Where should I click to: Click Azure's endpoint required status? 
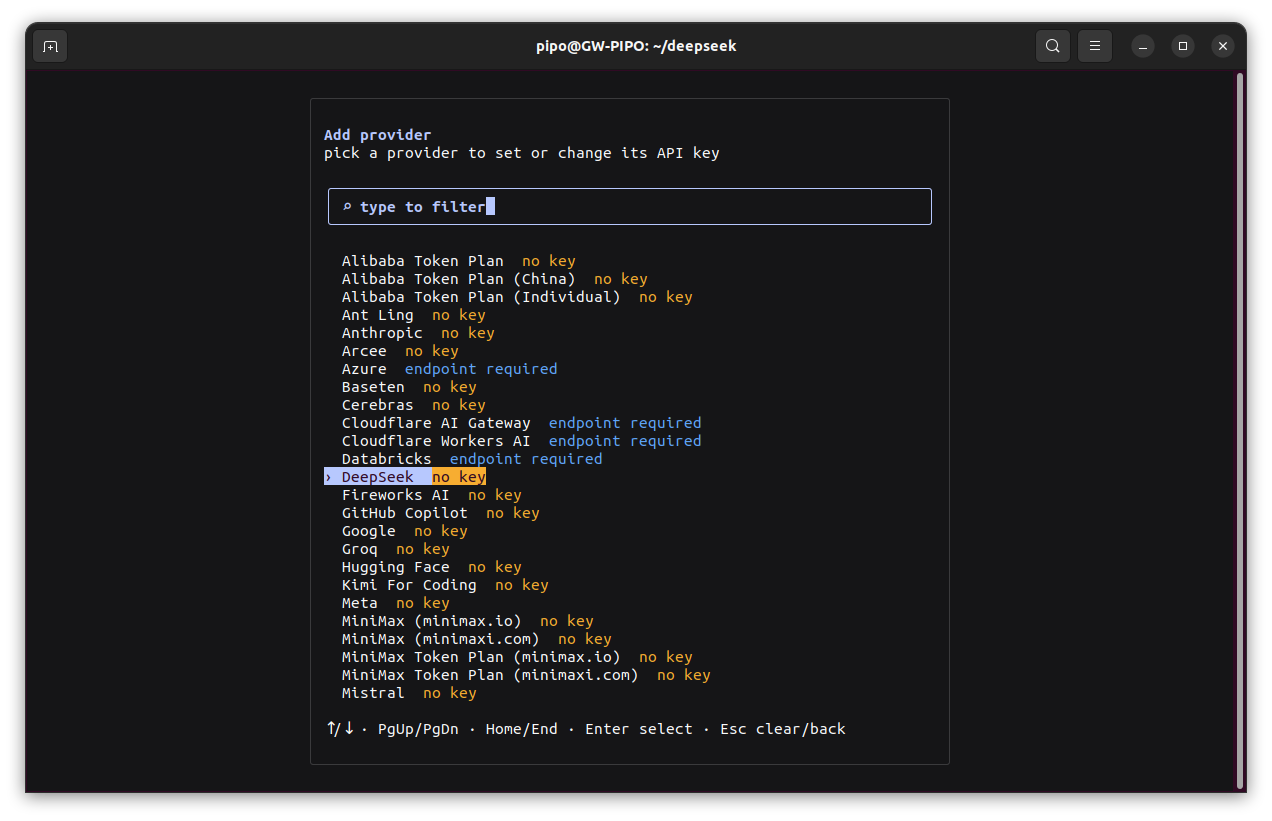481,369
